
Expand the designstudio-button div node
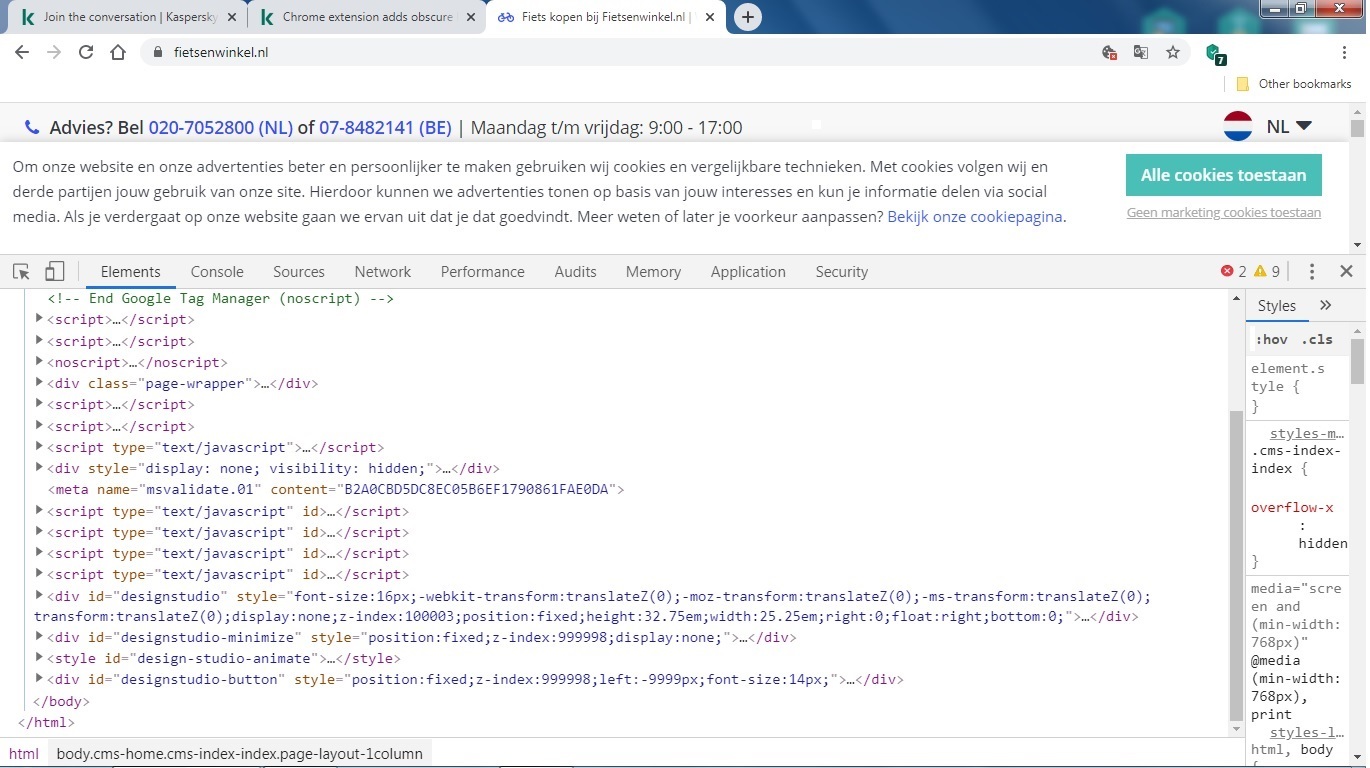[x=39, y=679]
